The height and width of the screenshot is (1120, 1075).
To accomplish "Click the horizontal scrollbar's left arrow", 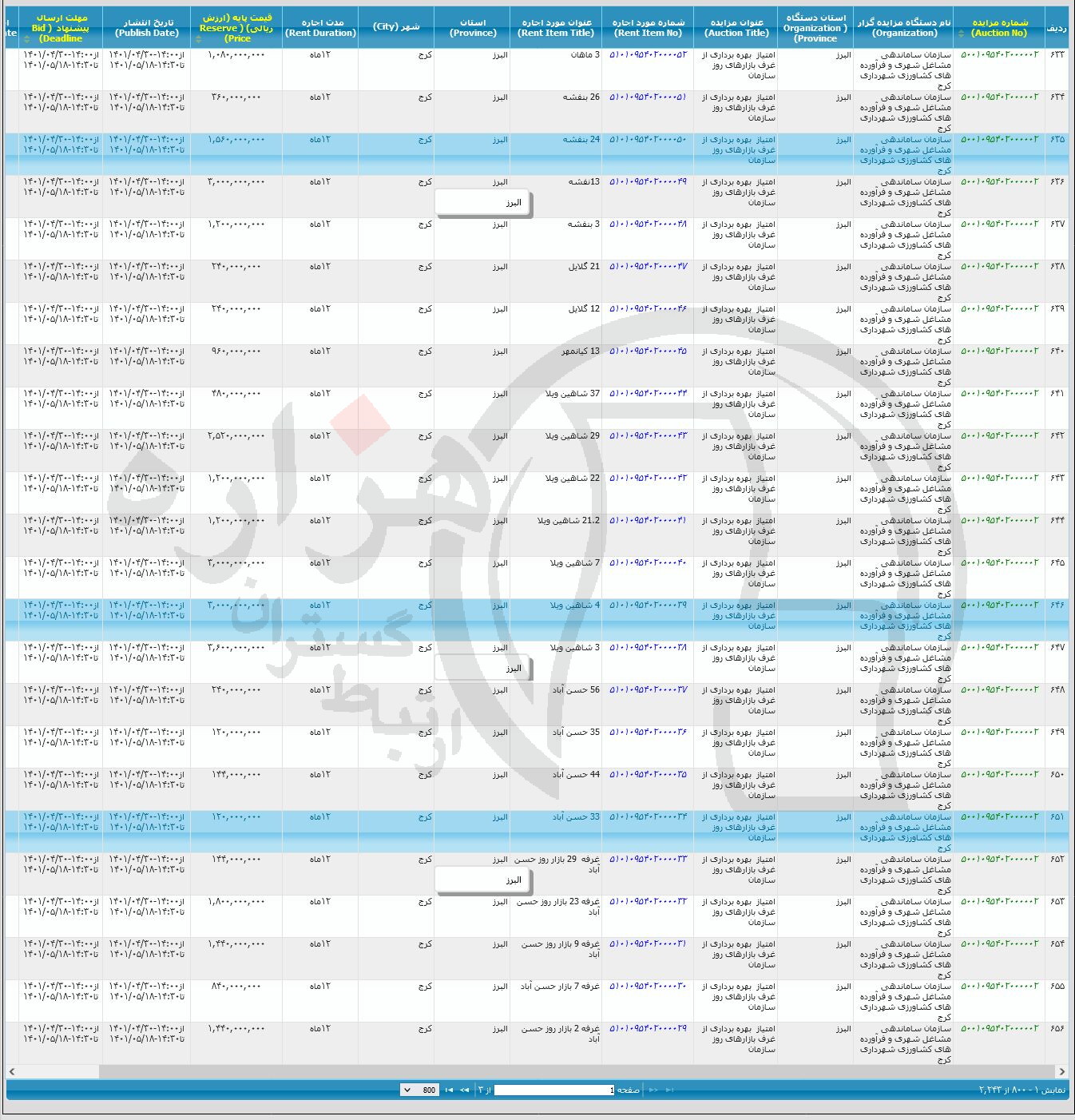I will pos(12,1071).
